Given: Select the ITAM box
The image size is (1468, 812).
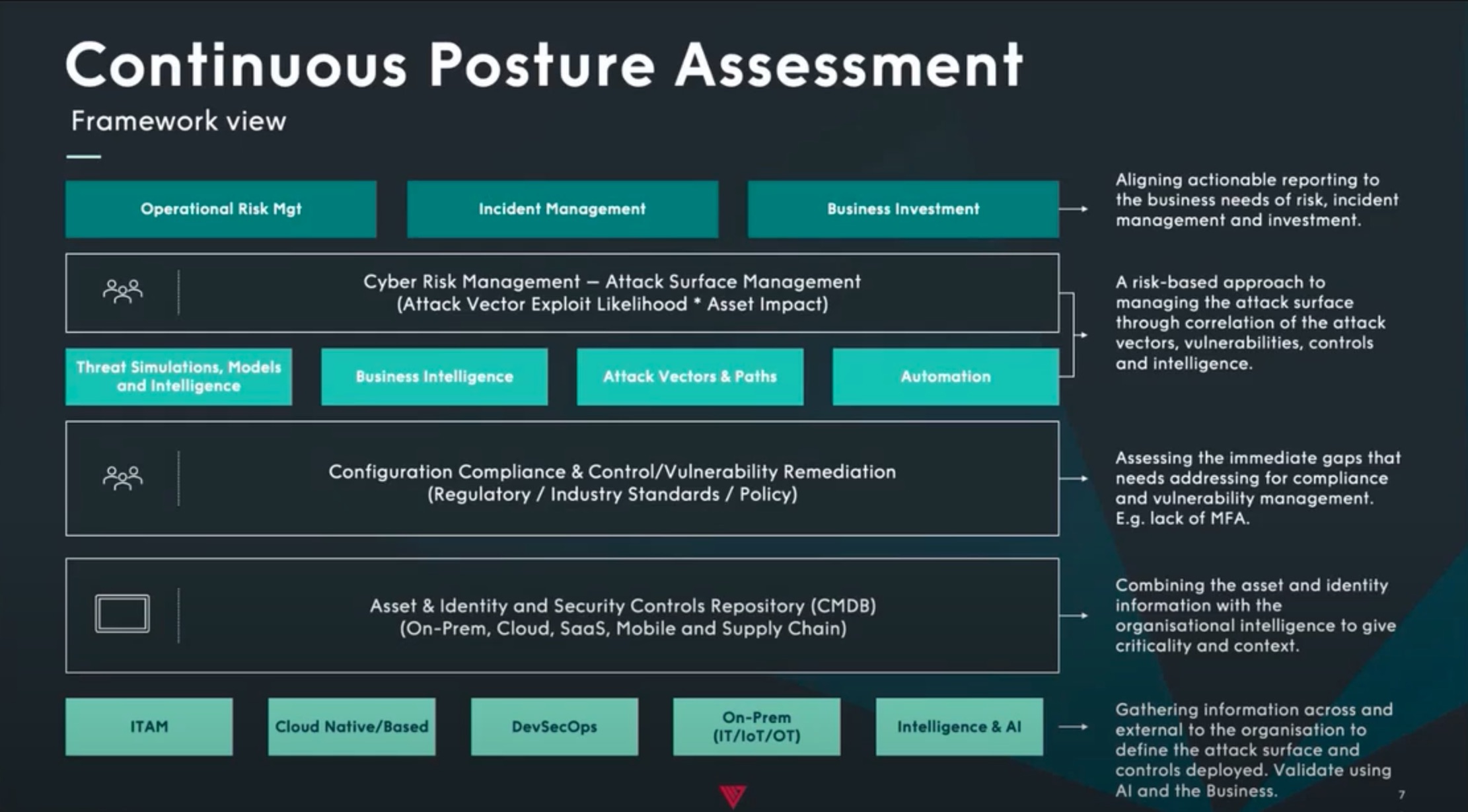Looking at the screenshot, I should [x=149, y=727].
